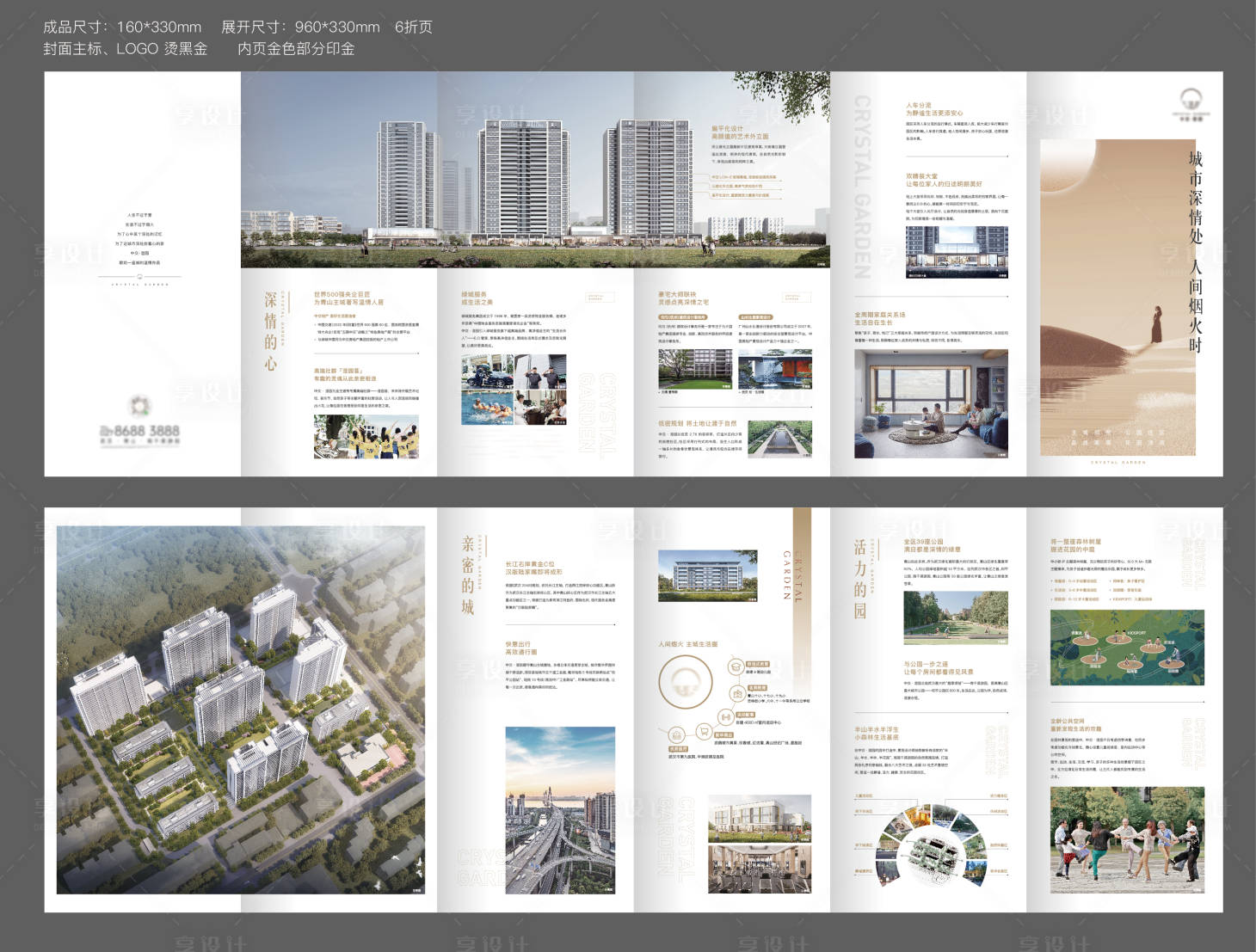This screenshot has width=1256, height=952.
Task: Click the header text '6折页'
Action: [414, 28]
